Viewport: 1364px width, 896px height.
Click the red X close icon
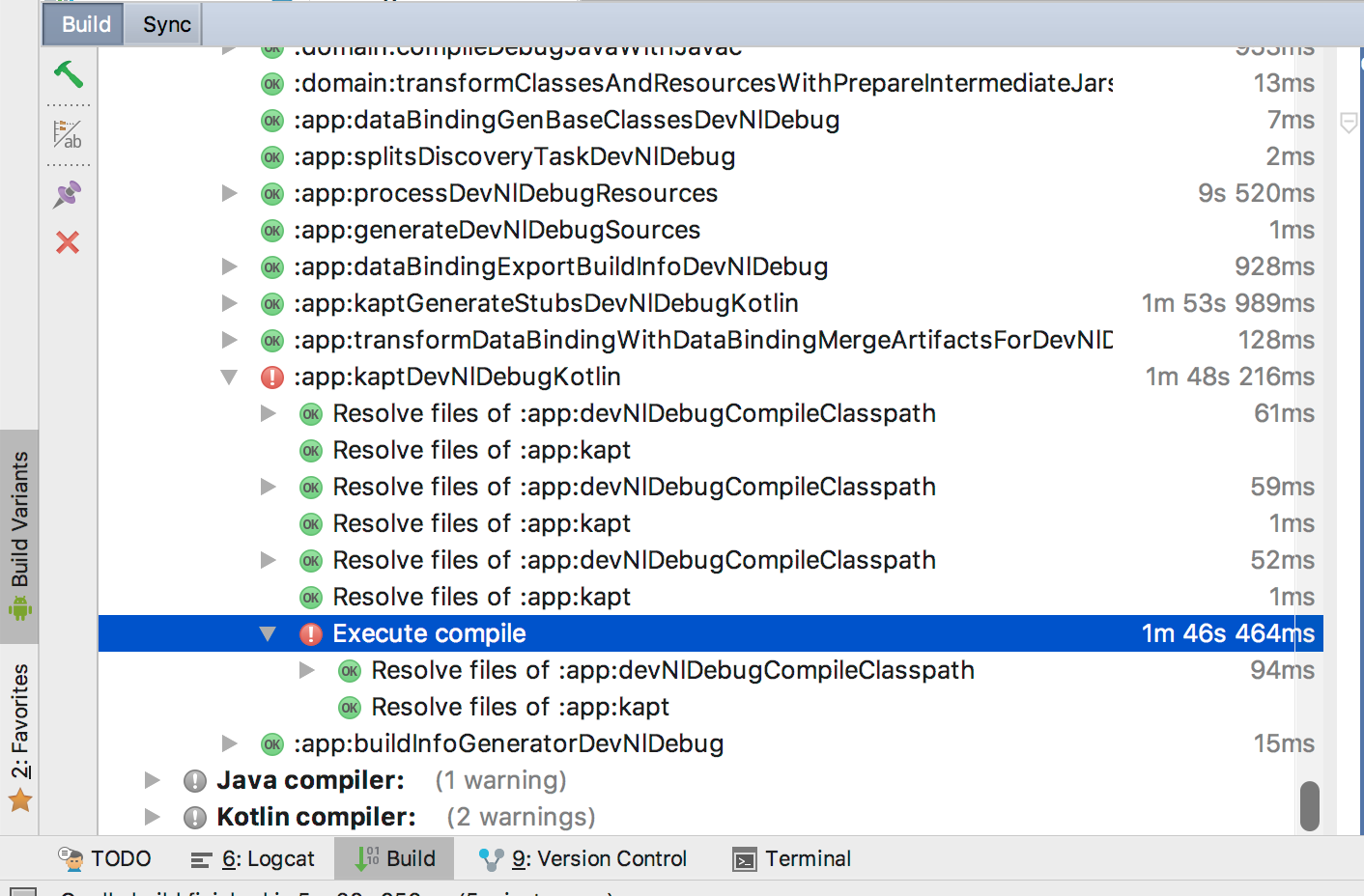click(x=68, y=242)
